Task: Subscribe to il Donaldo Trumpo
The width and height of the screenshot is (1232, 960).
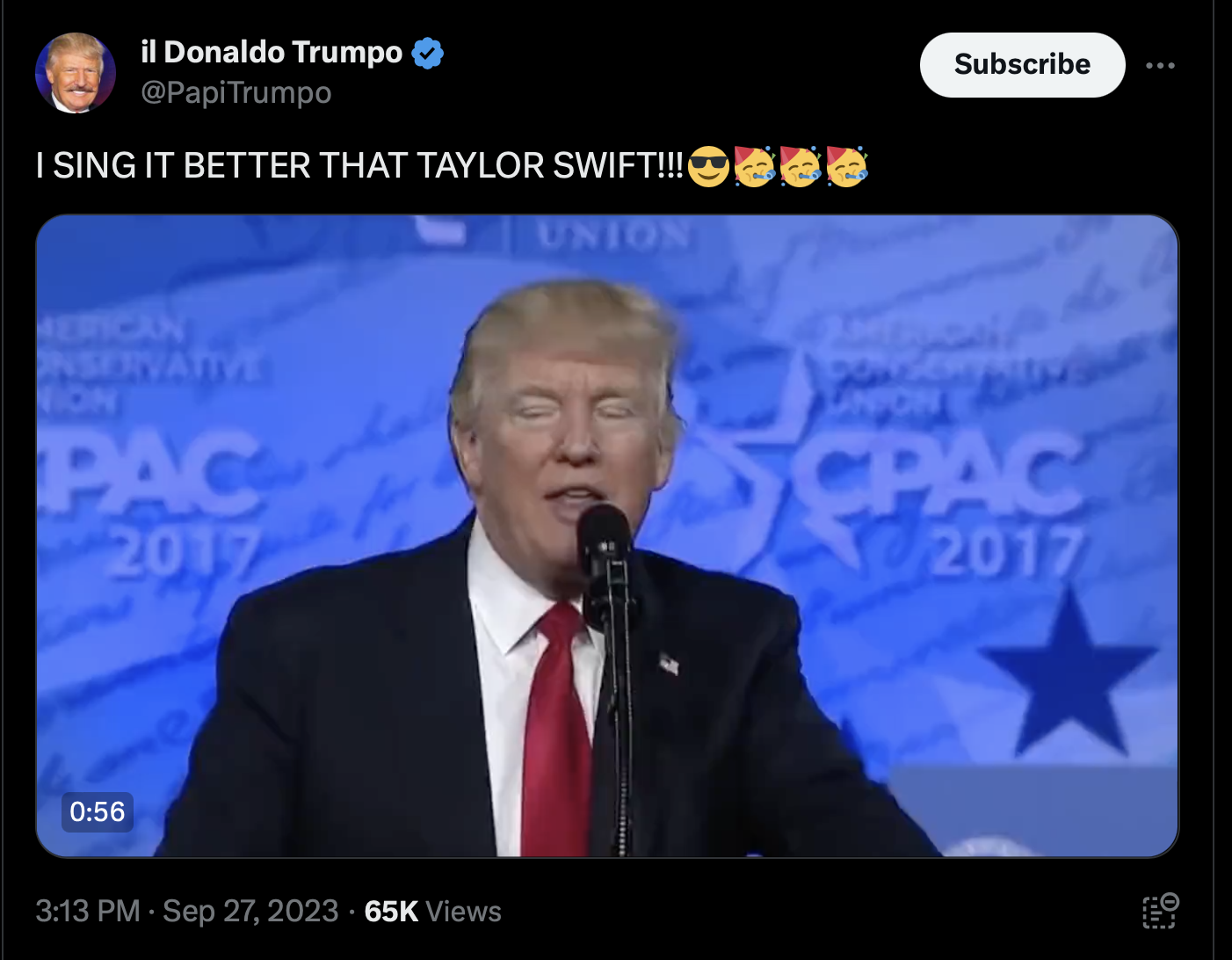Action: click(1022, 64)
